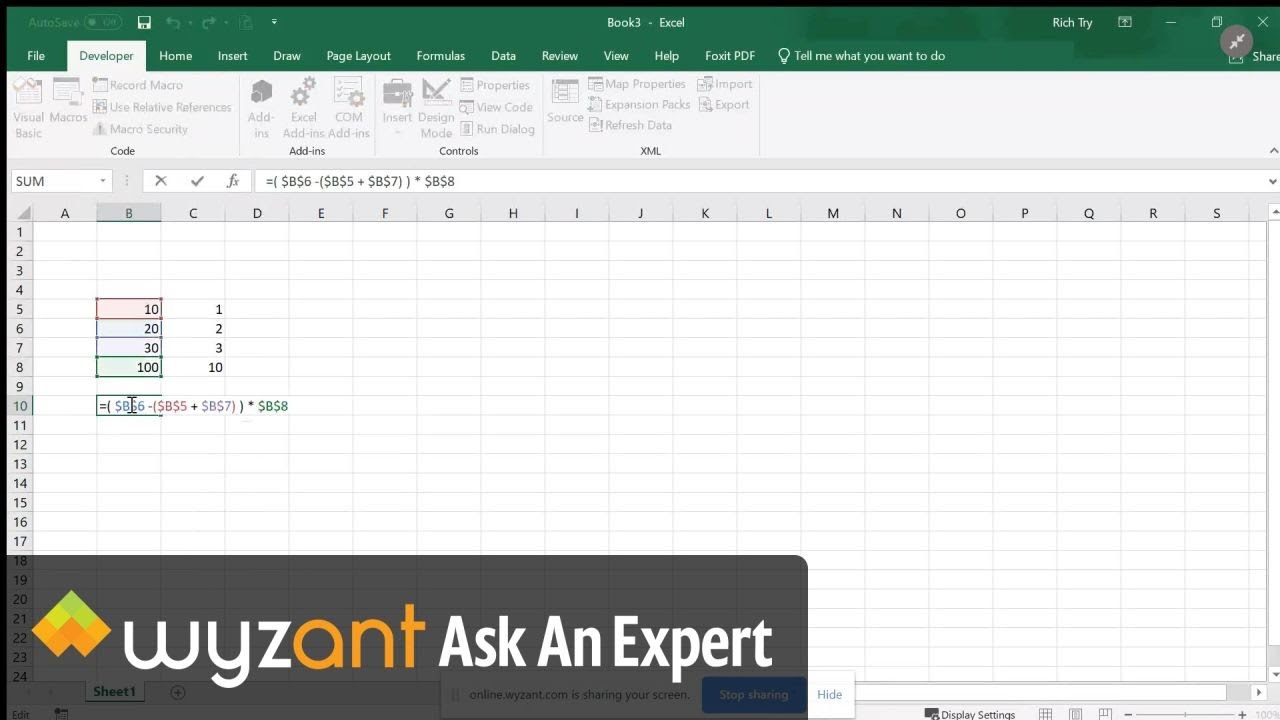
Task: Click cell C8 containing 10
Action: click(x=193, y=367)
